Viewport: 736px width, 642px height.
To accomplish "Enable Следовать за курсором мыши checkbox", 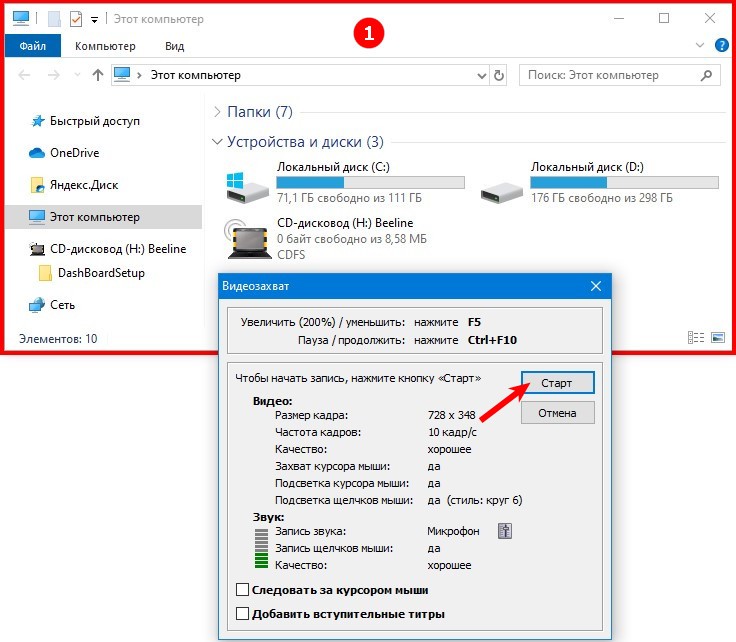I will point(242,589).
